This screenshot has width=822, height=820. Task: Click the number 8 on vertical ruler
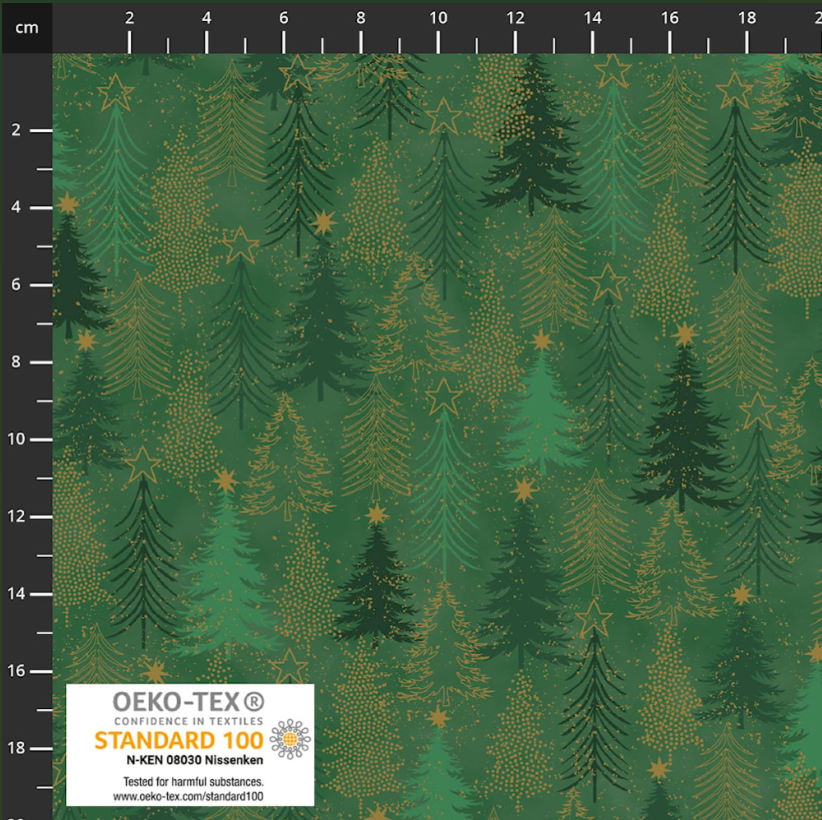pos(16,362)
